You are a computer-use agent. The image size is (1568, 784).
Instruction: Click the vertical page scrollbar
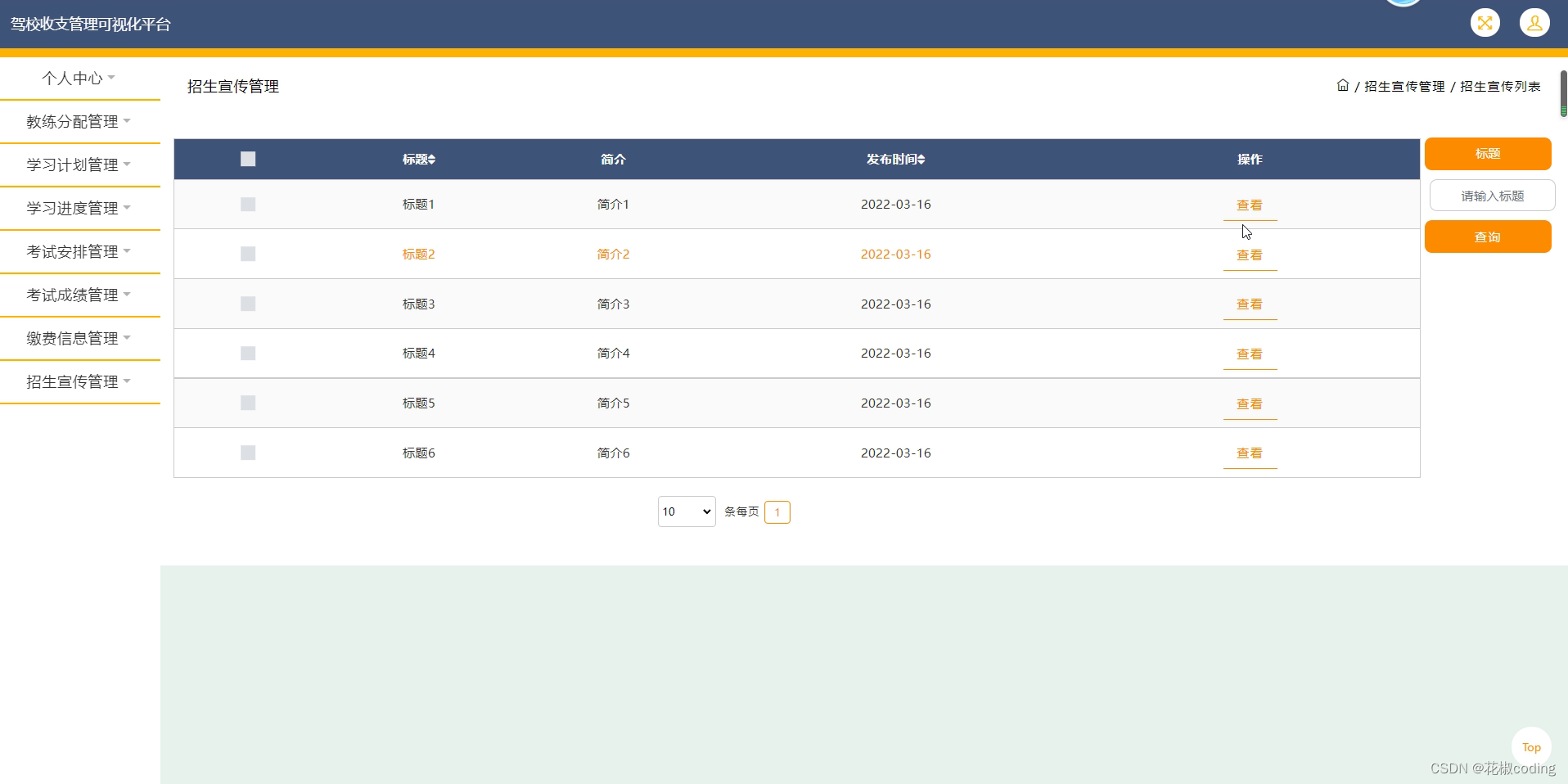coord(1563,94)
